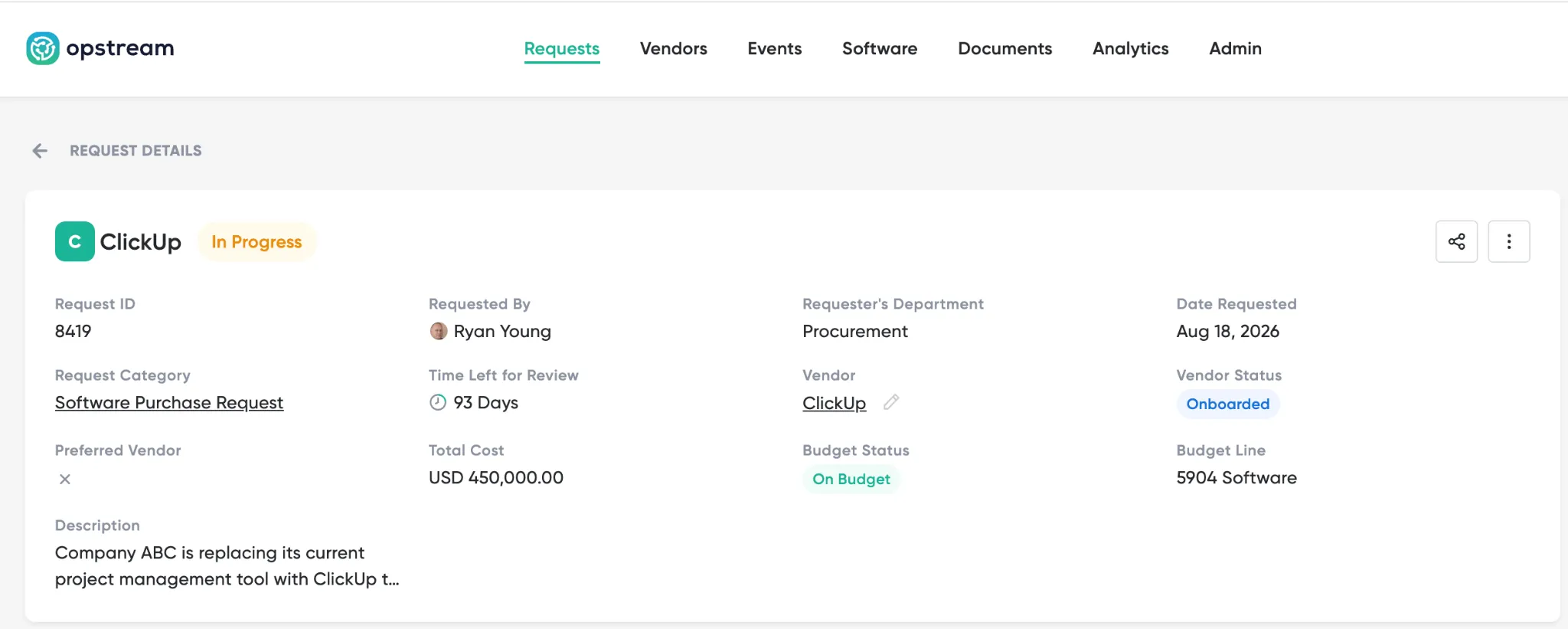Click the X icon under Preferred Vendor
The width and height of the screenshot is (1568, 629).
(x=65, y=479)
